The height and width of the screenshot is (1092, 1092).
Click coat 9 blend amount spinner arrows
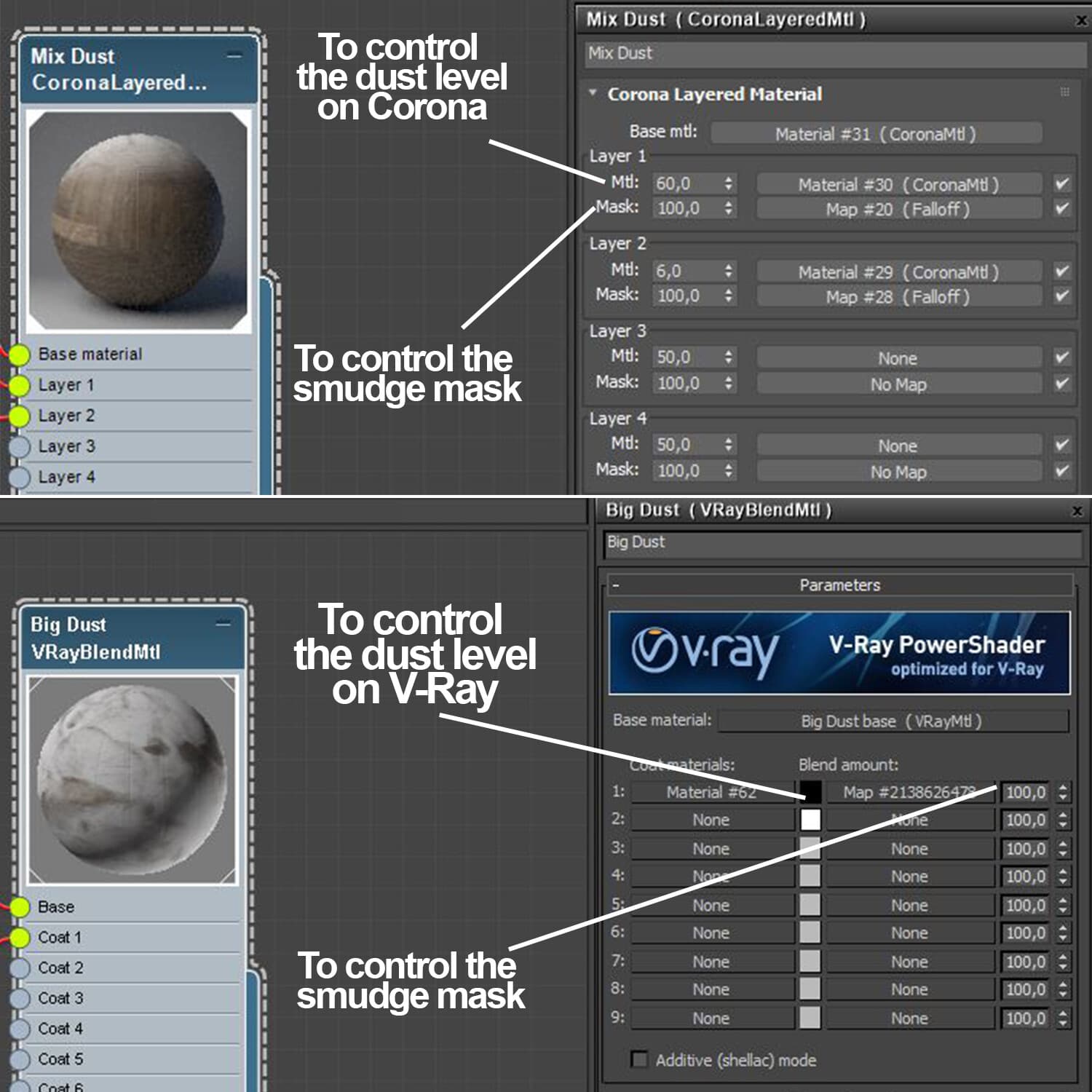tap(1063, 1018)
